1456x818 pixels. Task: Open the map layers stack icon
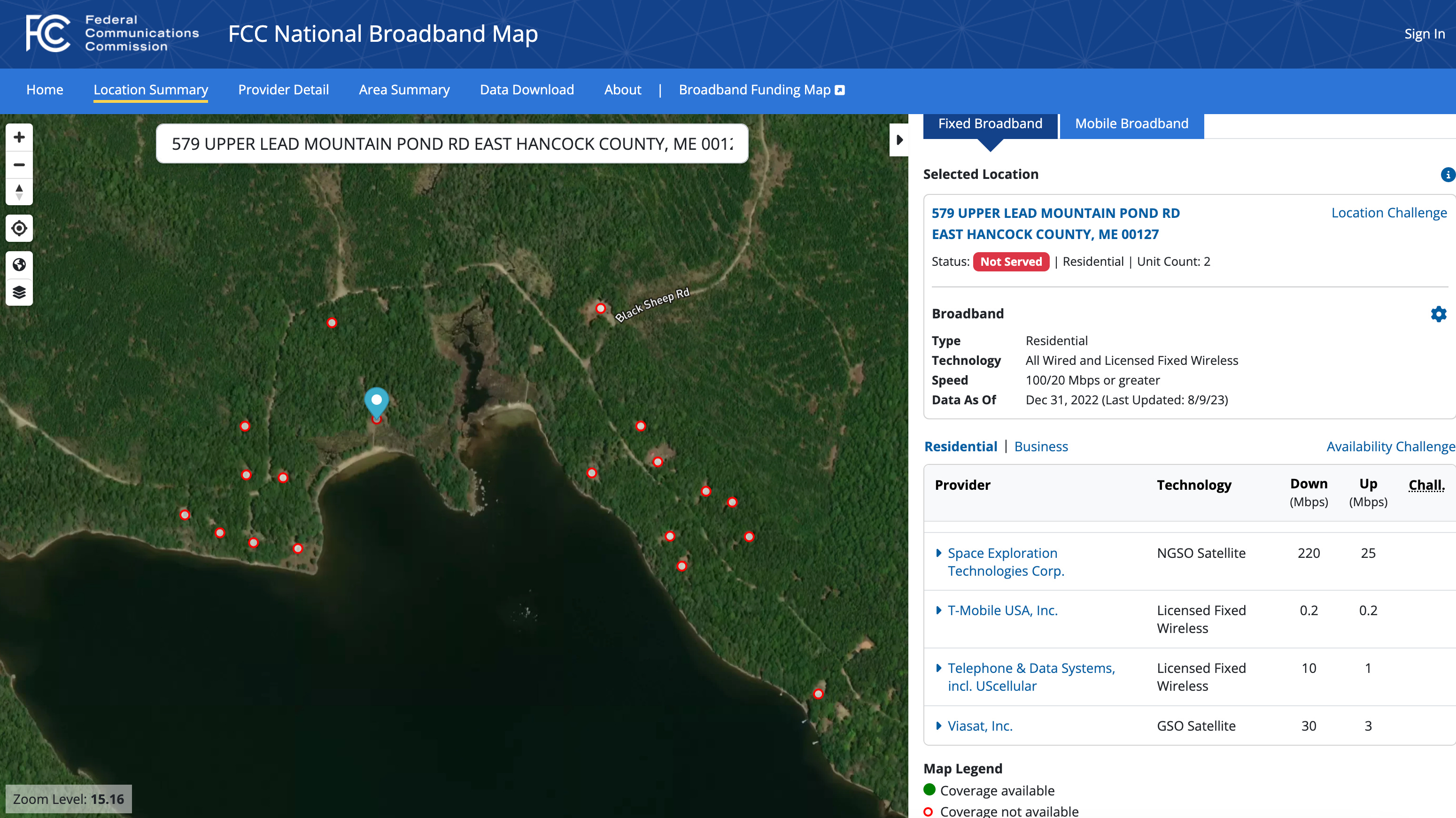(x=19, y=292)
